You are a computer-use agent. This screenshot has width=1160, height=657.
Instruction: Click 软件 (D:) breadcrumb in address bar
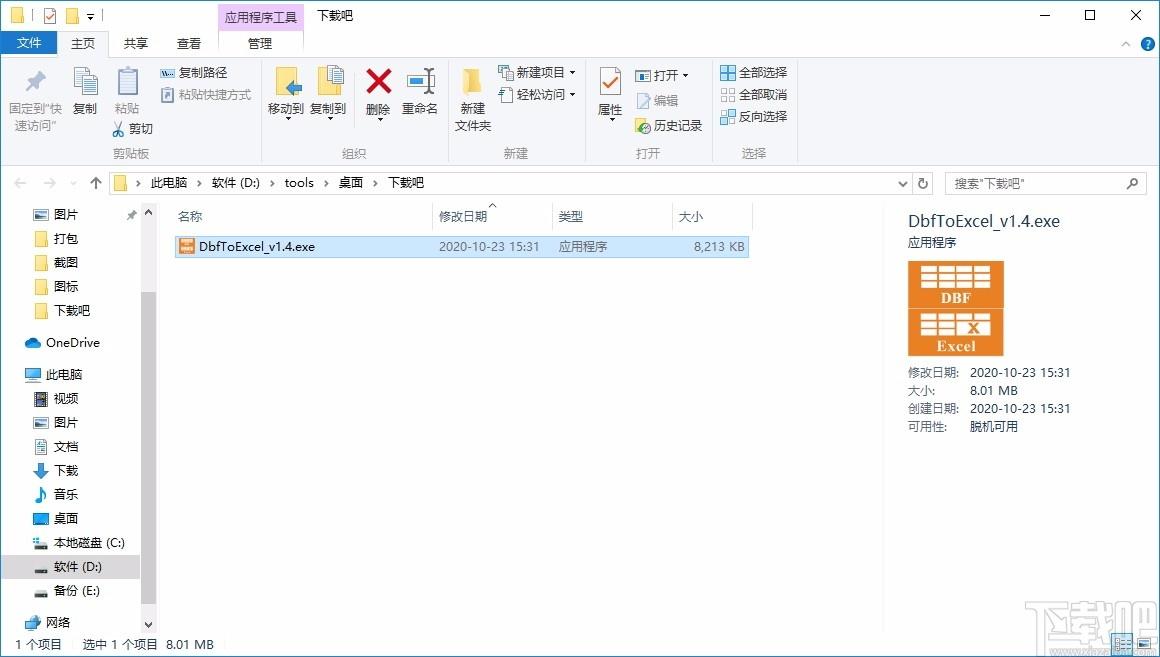pyautogui.click(x=235, y=183)
